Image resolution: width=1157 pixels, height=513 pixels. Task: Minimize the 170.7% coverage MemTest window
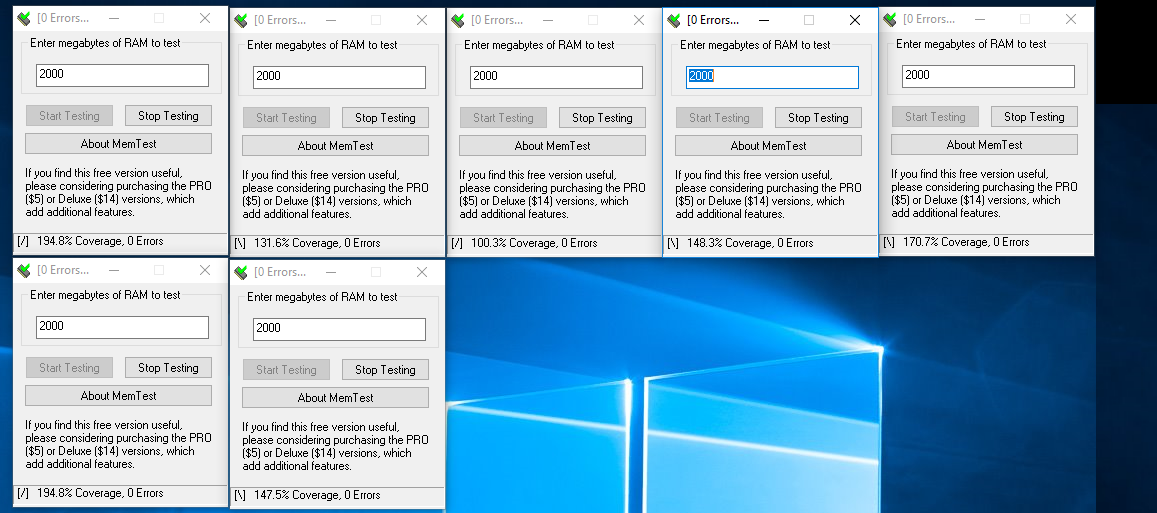(x=980, y=19)
